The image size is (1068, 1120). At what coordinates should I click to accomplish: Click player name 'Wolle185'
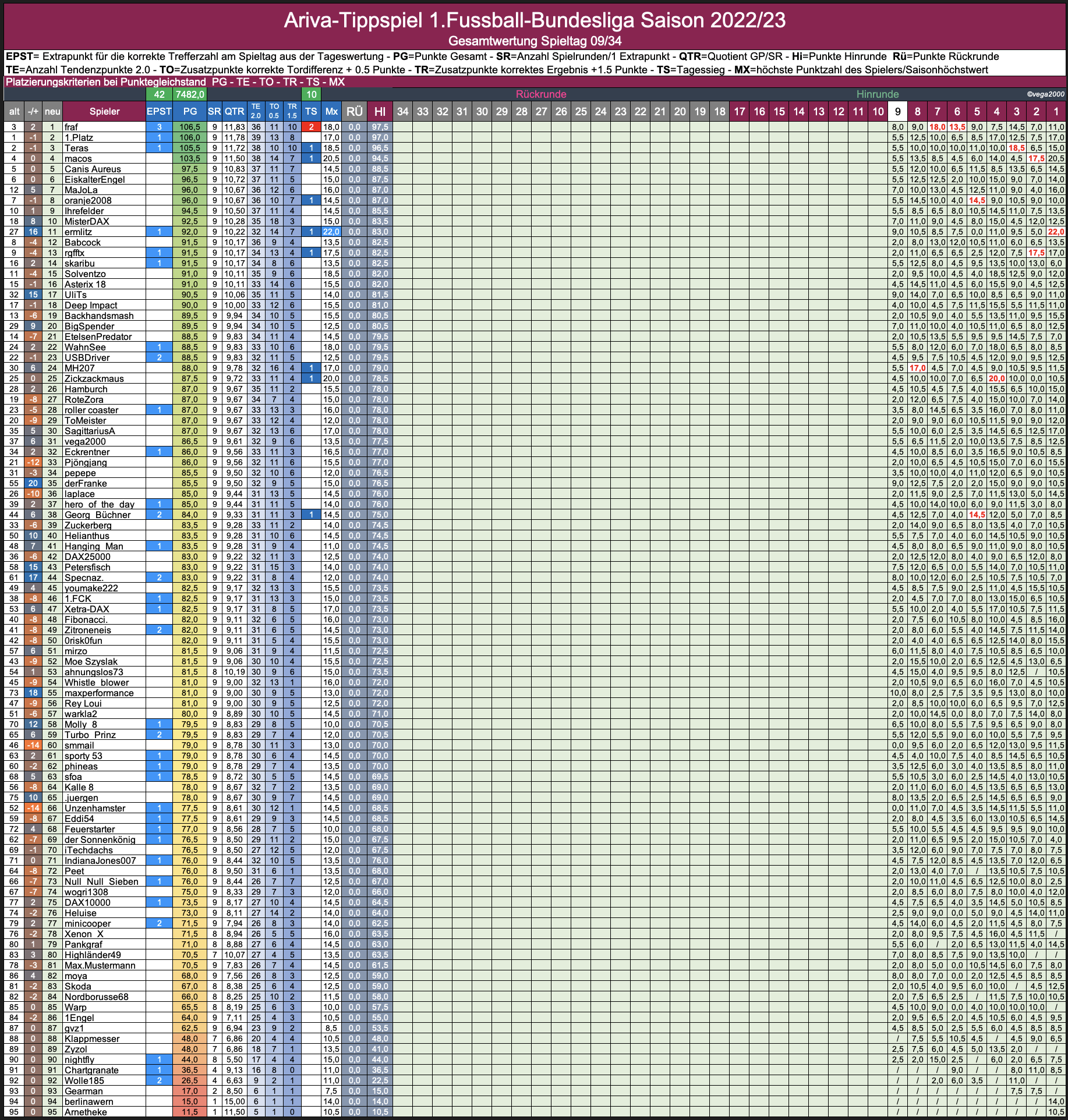(x=84, y=1080)
